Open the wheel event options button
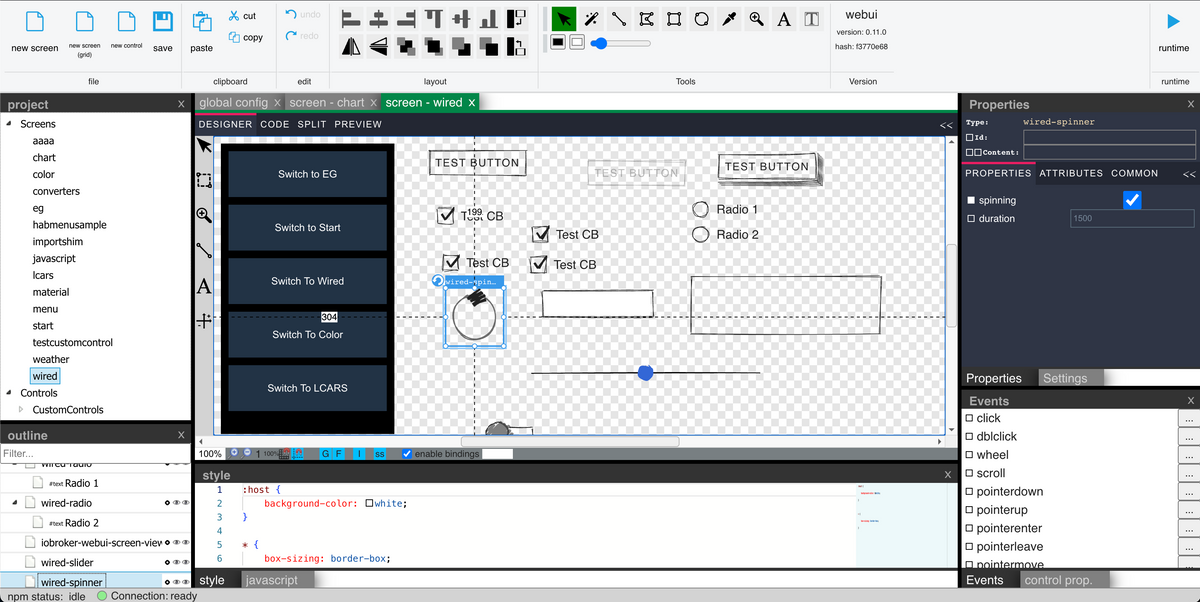Screen dimensions: 1200x602 tap(1188, 456)
